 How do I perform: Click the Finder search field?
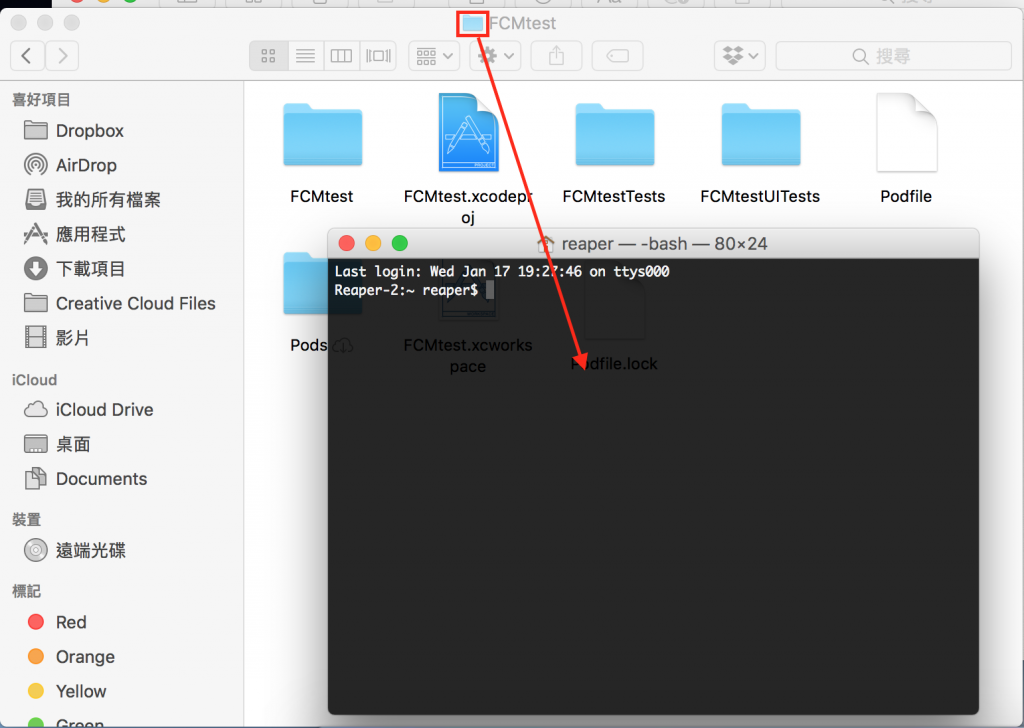(x=893, y=56)
